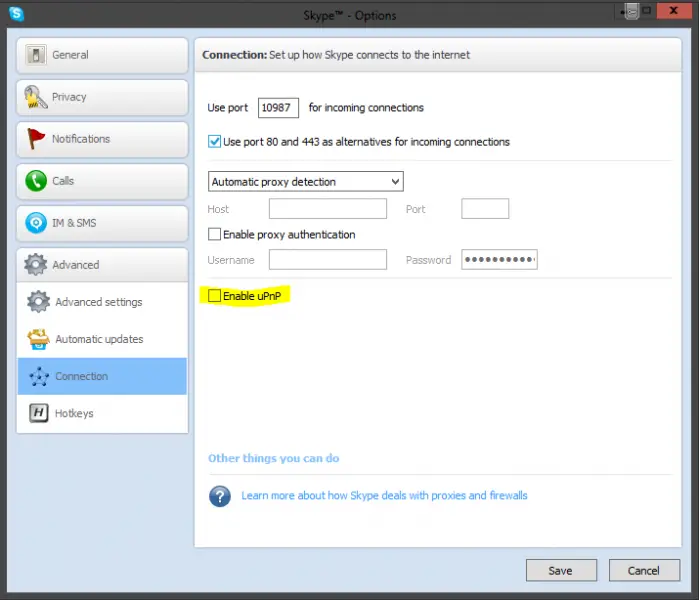Viewport: 699px width, 600px height.
Task: Click the proxy Username field
Action: tap(328, 259)
